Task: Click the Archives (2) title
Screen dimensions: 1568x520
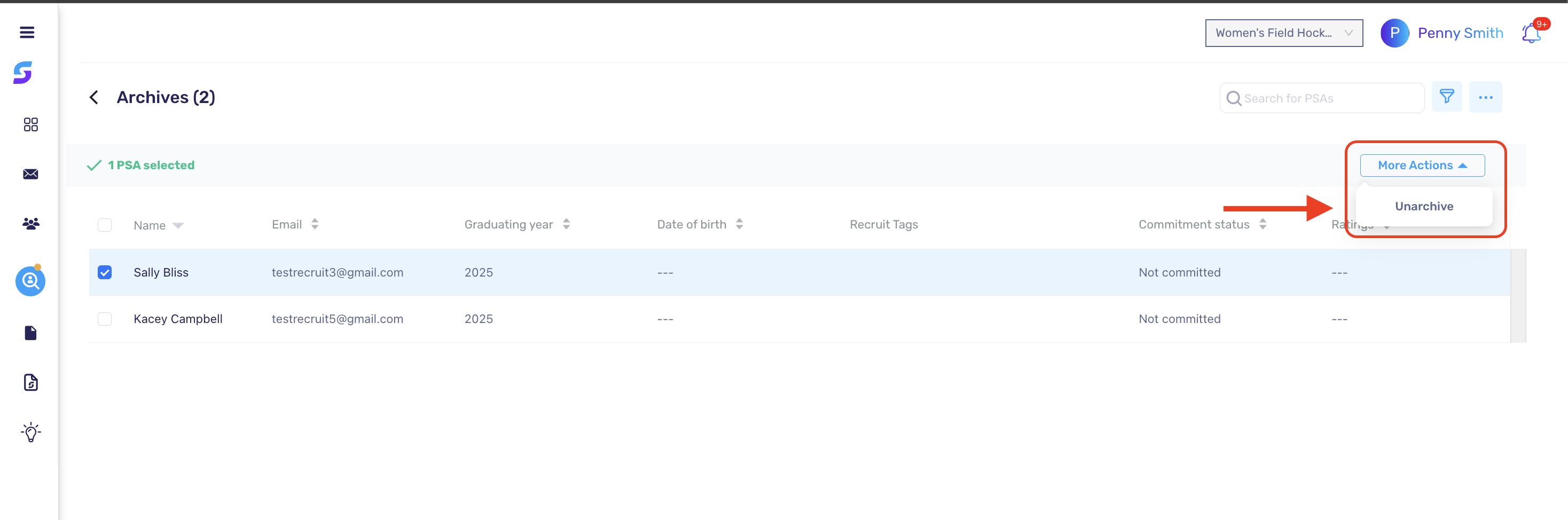Action: pyautogui.click(x=166, y=97)
